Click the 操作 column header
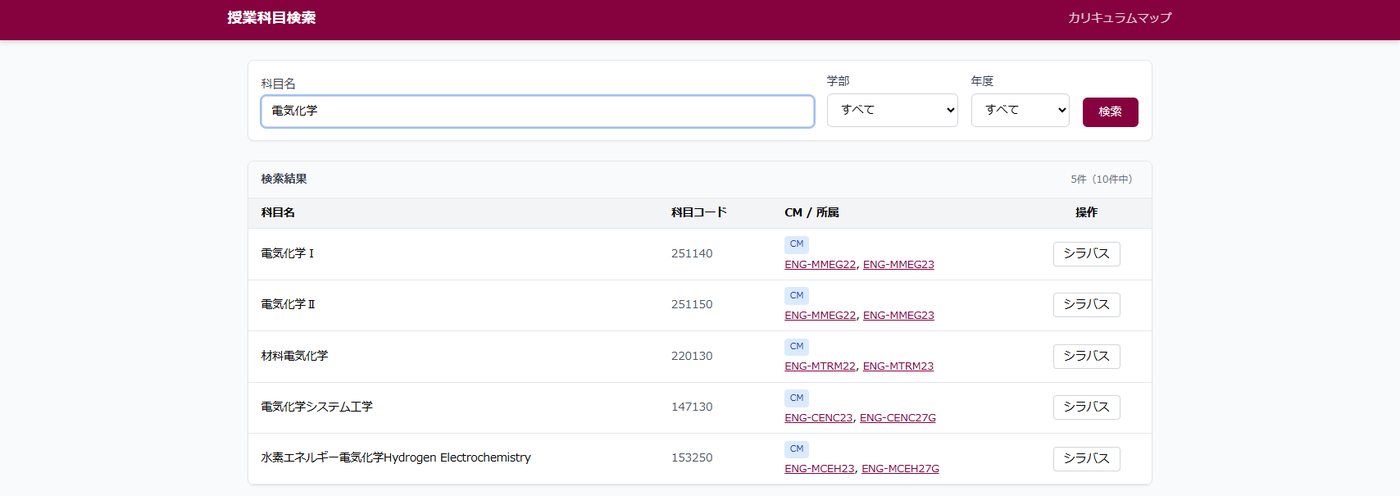This screenshot has height=496, width=1400. click(1087, 213)
